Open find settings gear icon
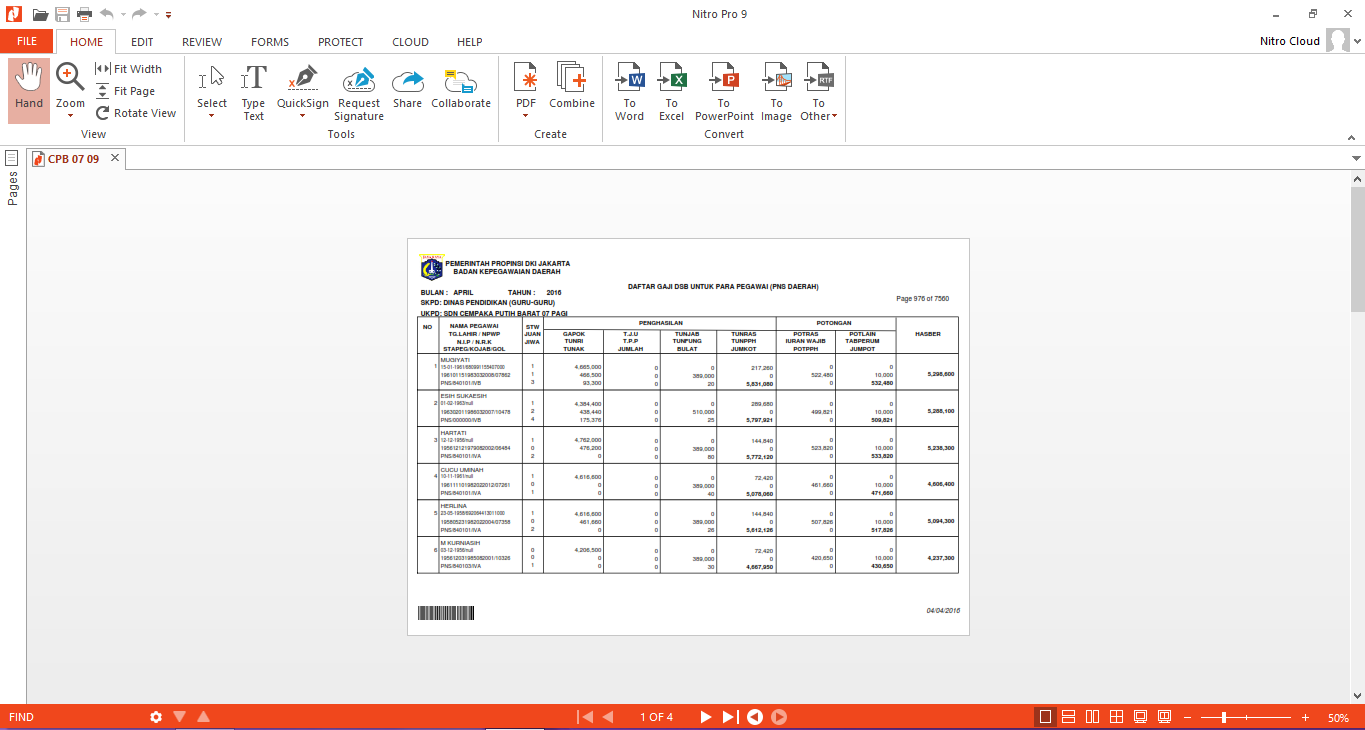Screen dimensions: 1365x730 coord(156,717)
